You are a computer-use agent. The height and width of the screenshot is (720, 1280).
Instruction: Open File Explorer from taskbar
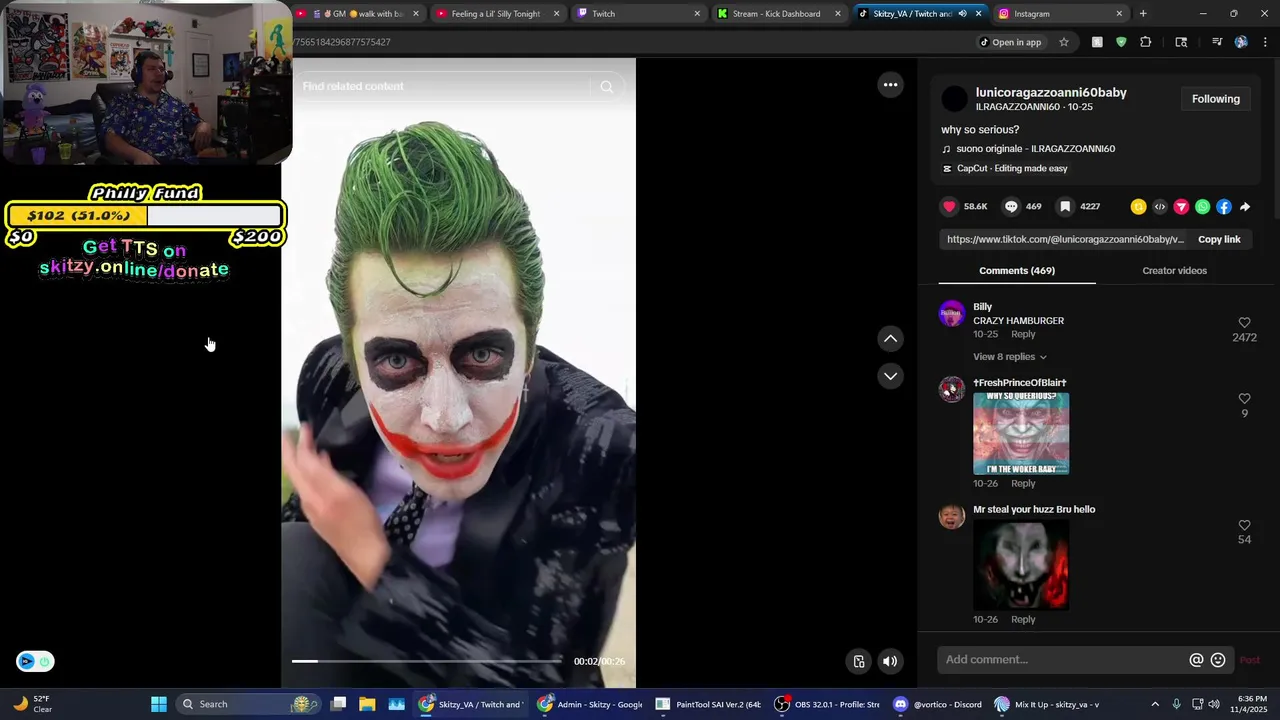[x=367, y=704]
